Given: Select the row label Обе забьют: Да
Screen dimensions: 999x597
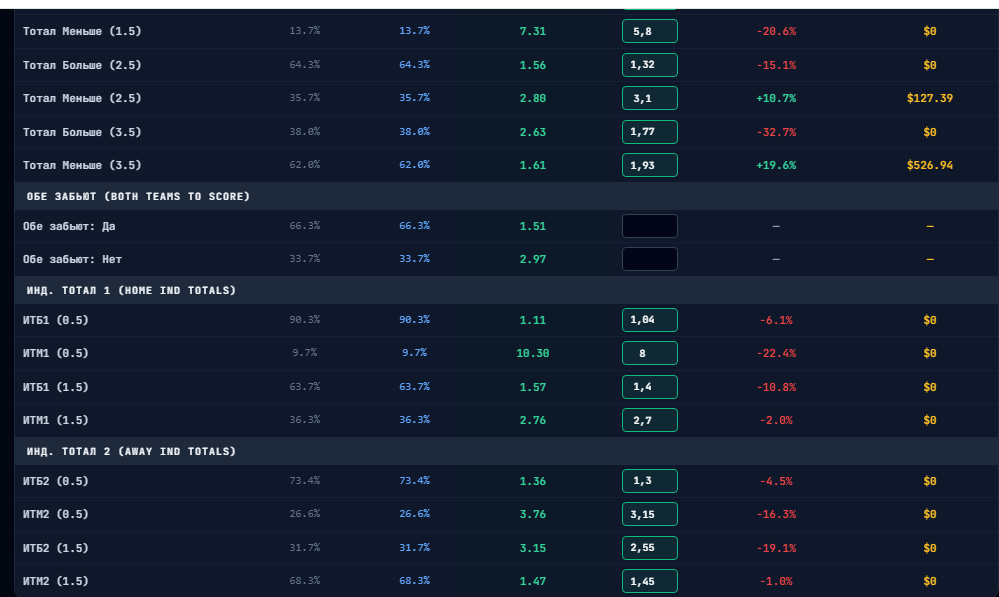Looking at the screenshot, I should [69, 226].
